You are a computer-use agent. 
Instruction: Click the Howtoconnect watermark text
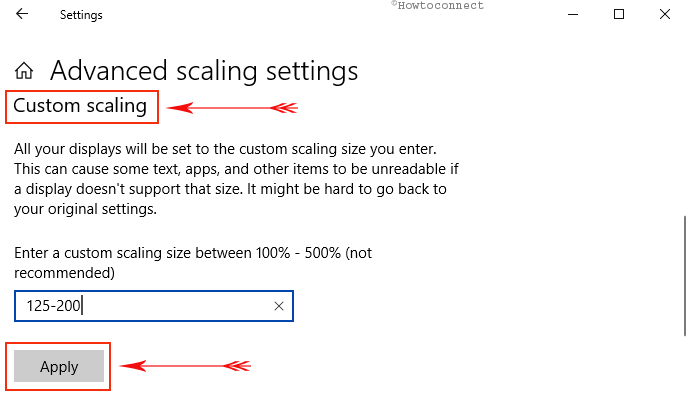pos(437,5)
